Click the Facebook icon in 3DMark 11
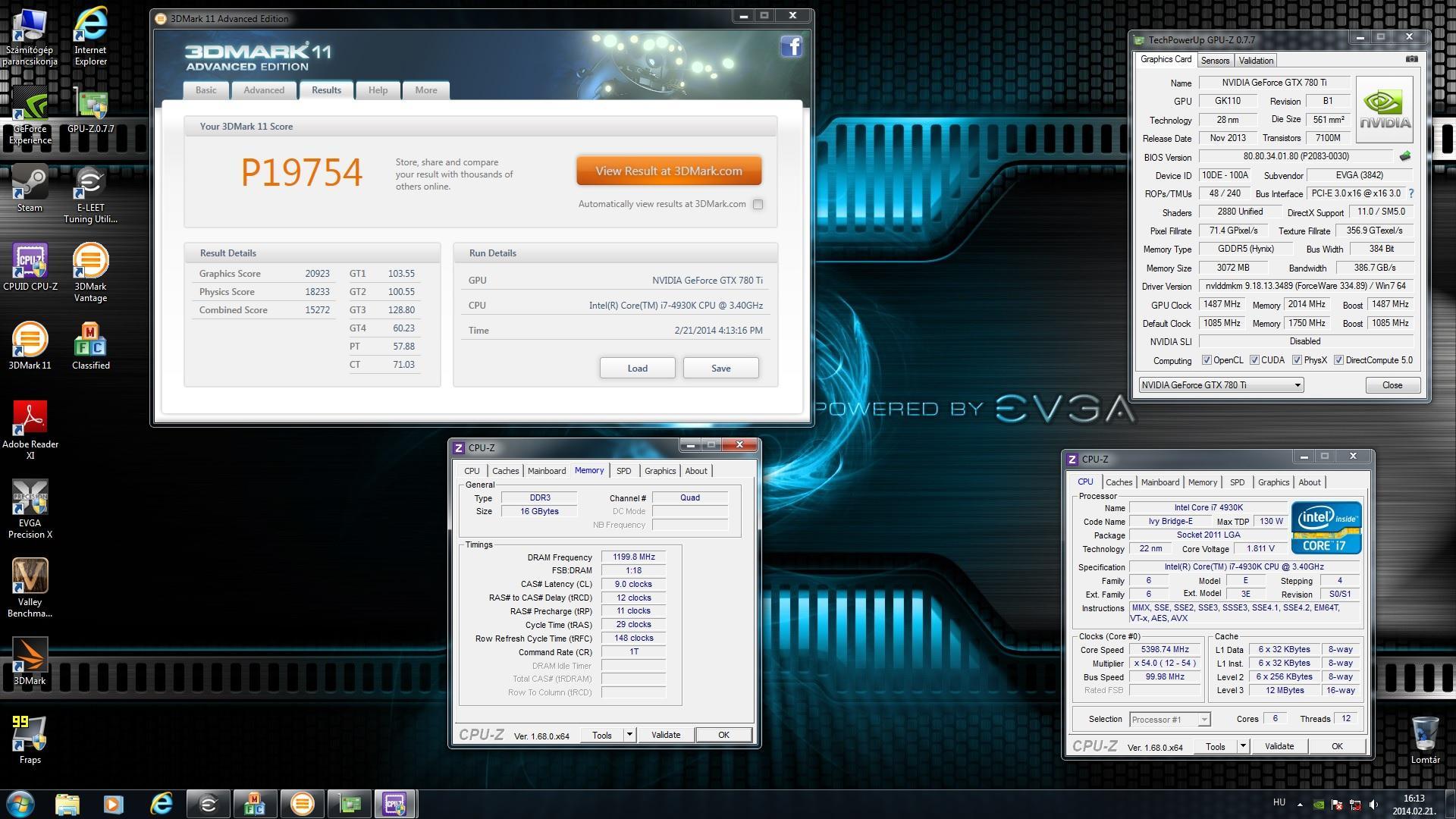 pos(791,47)
